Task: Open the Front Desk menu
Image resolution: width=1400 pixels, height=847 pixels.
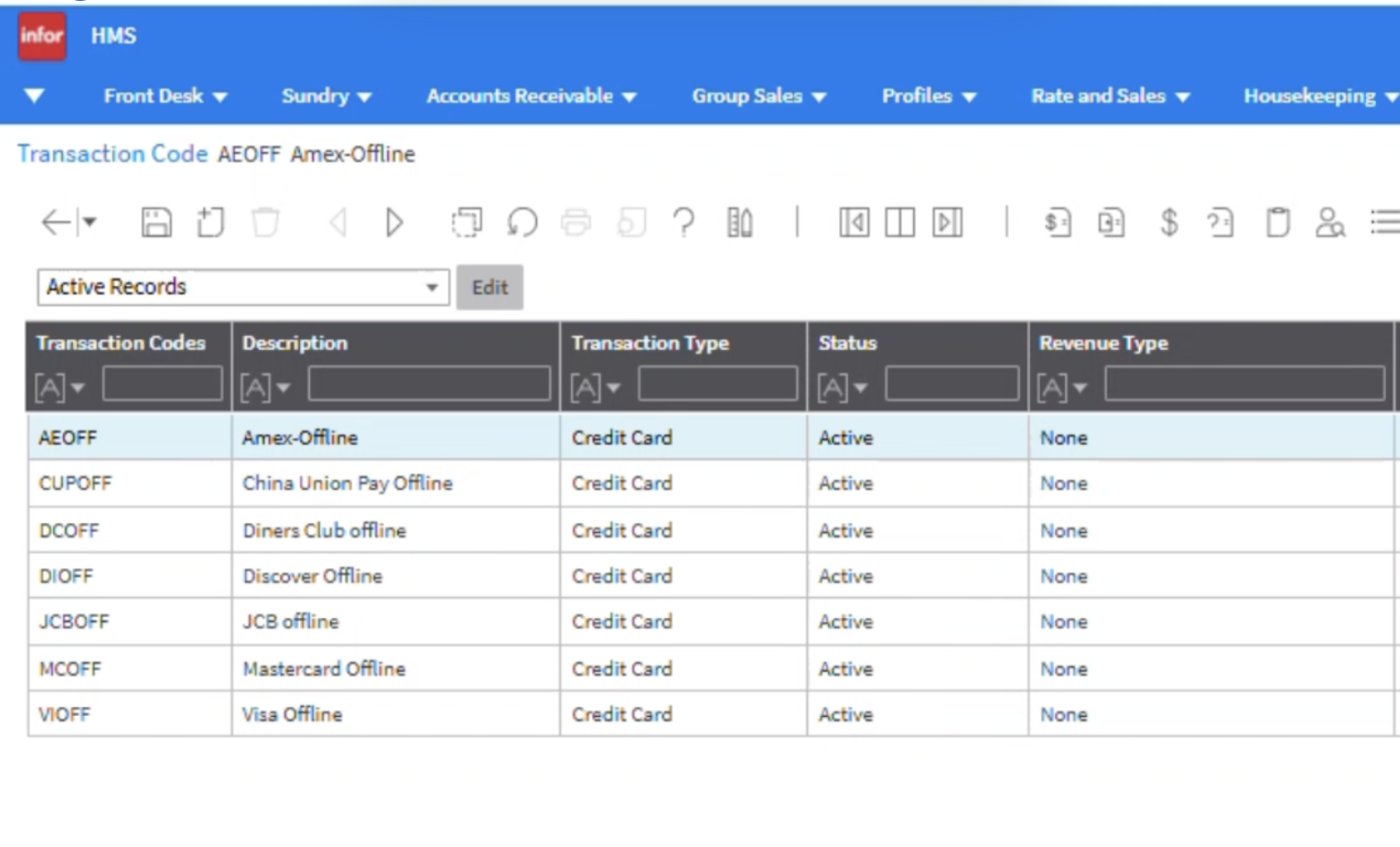Action: coord(164,96)
